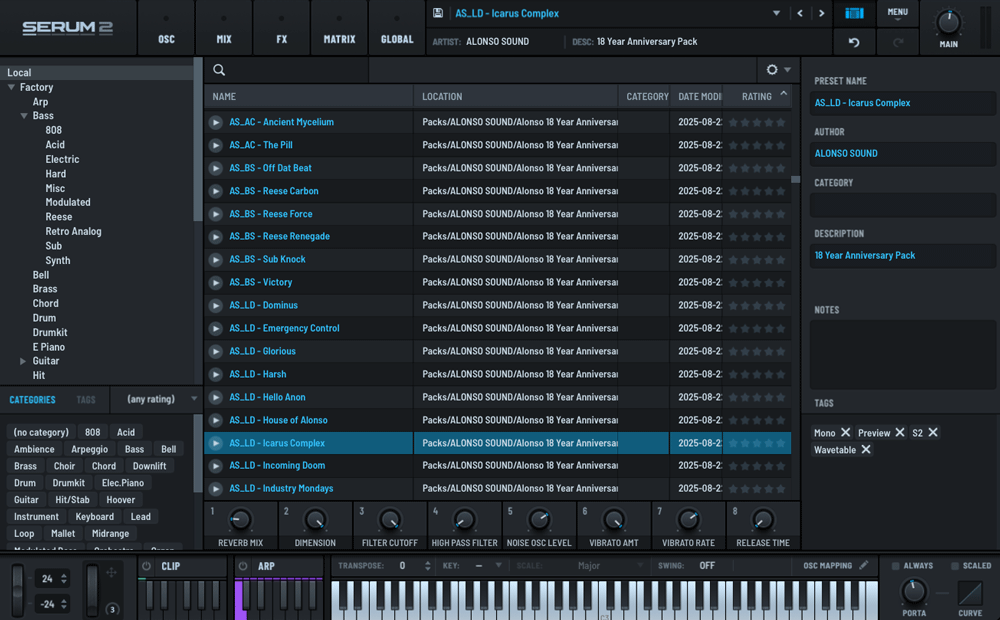
Task: Select the AS_LD - Incoming Doom row
Action: pos(497,466)
